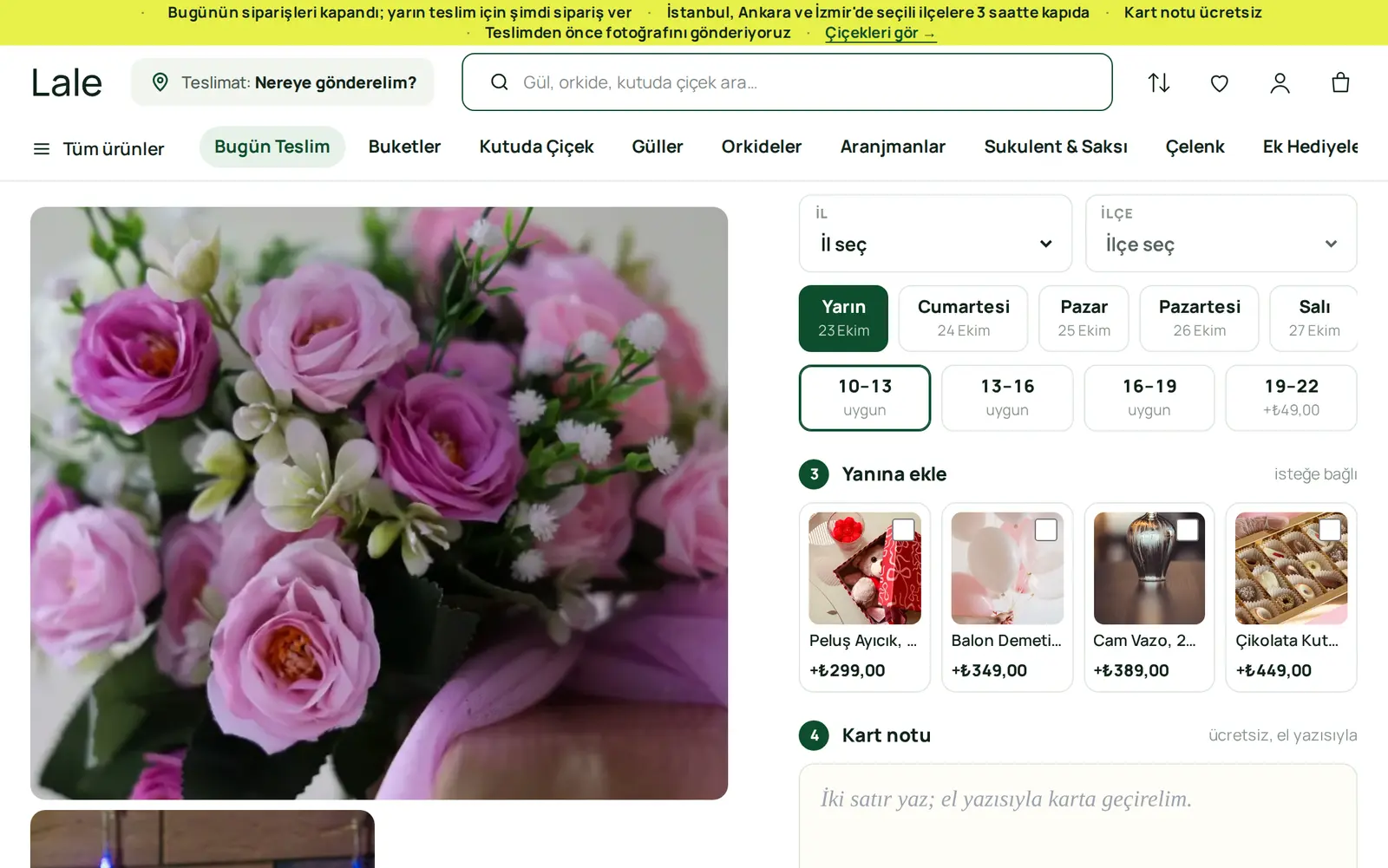Check the Peluş Ayıcık add-on checkbox

[x=903, y=529]
